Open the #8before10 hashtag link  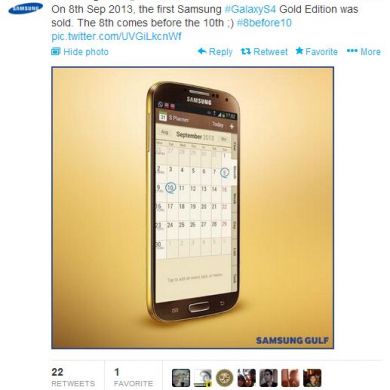(264, 23)
